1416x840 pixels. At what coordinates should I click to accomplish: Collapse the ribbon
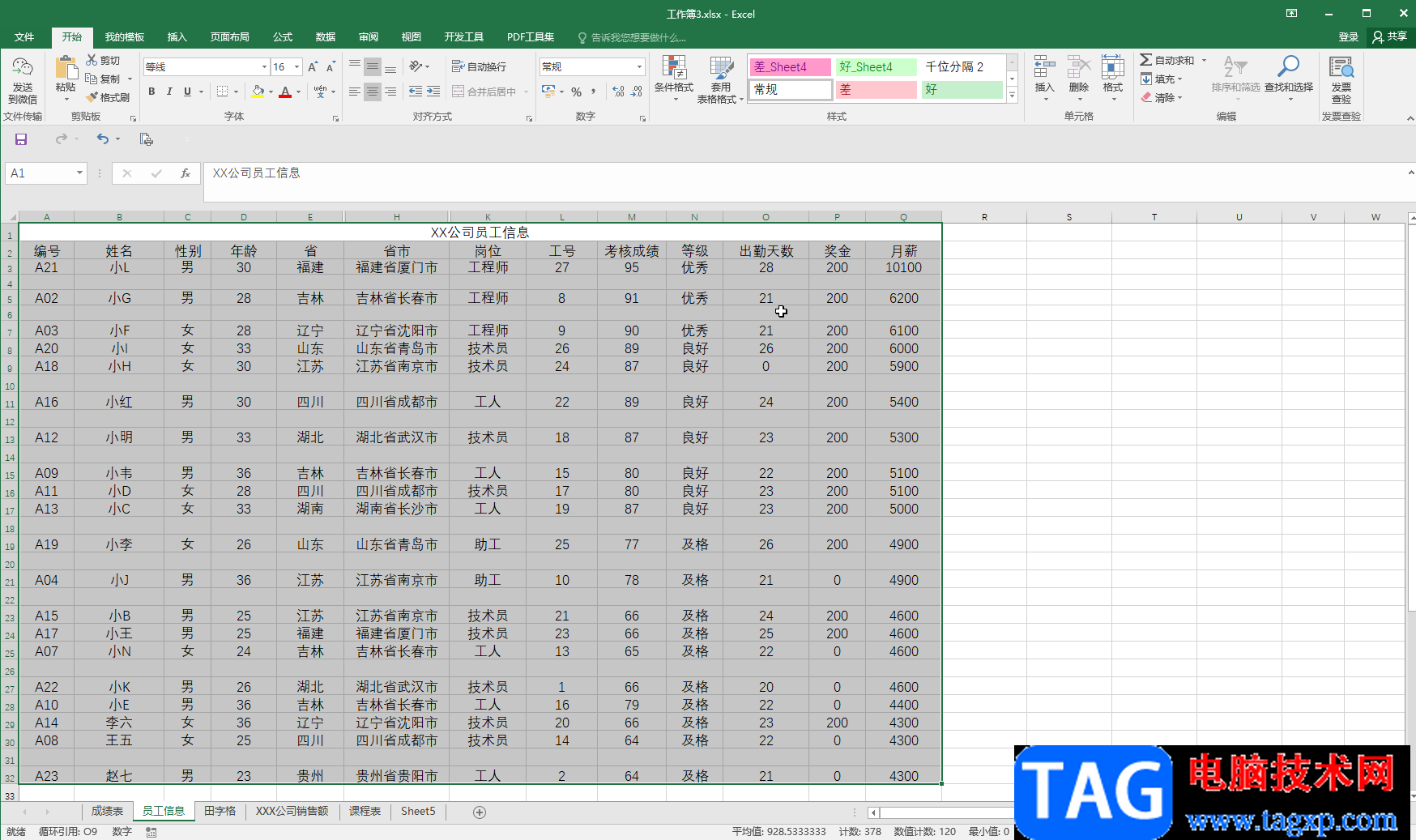(x=1410, y=117)
